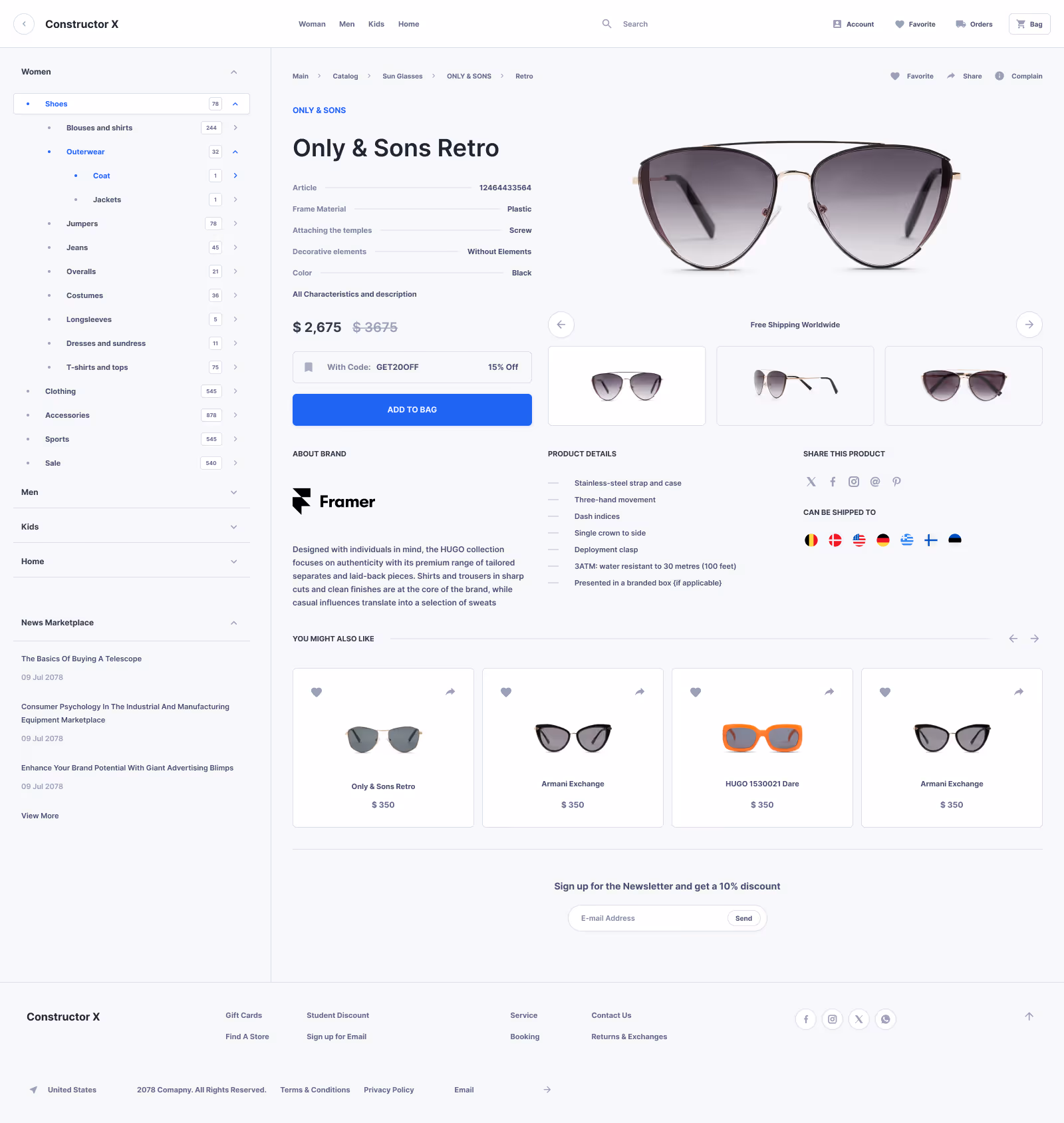Screen dimensions: 1064x1123
Task: Open Terms & Conditions footer link
Action: tap(315, 1090)
